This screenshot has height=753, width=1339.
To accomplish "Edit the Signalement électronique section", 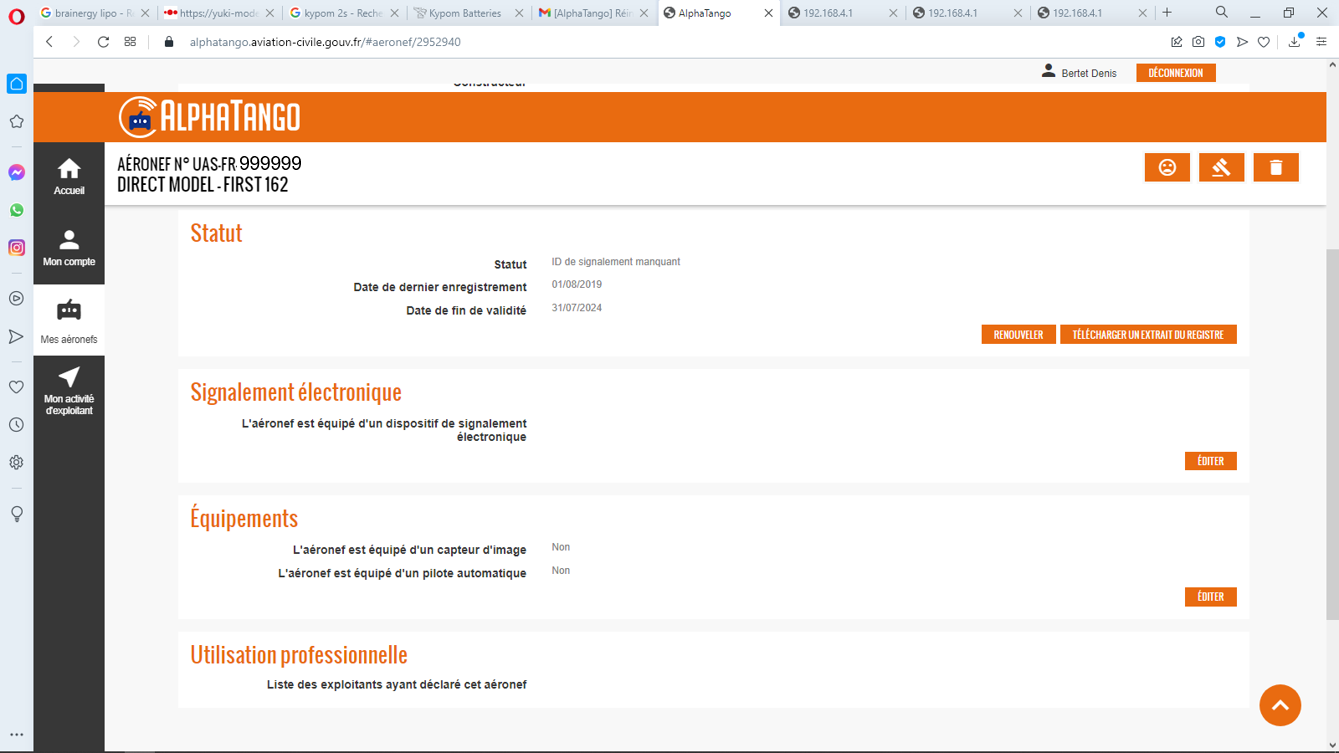I will (x=1210, y=461).
